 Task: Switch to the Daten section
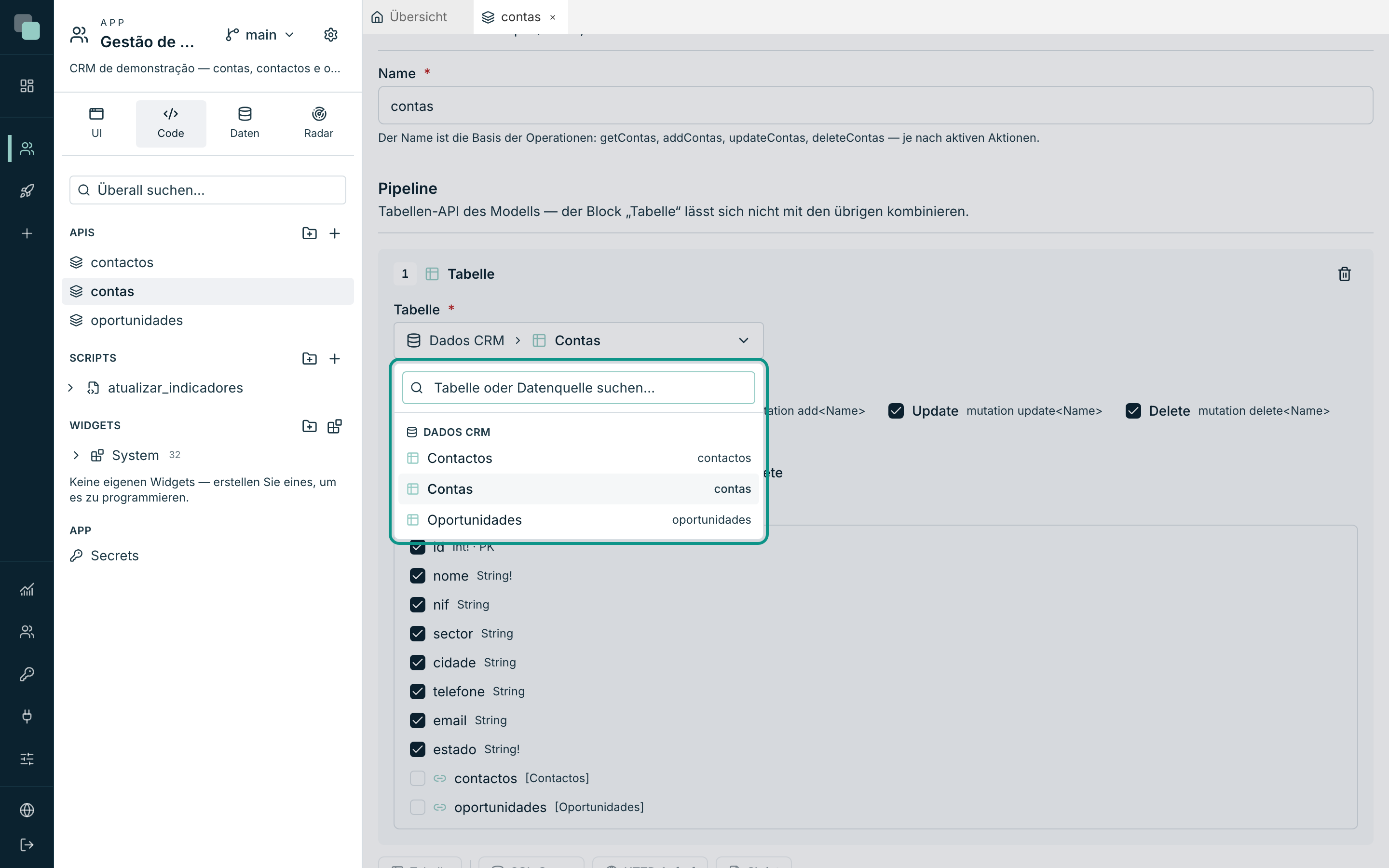click(x=245, y=123)
